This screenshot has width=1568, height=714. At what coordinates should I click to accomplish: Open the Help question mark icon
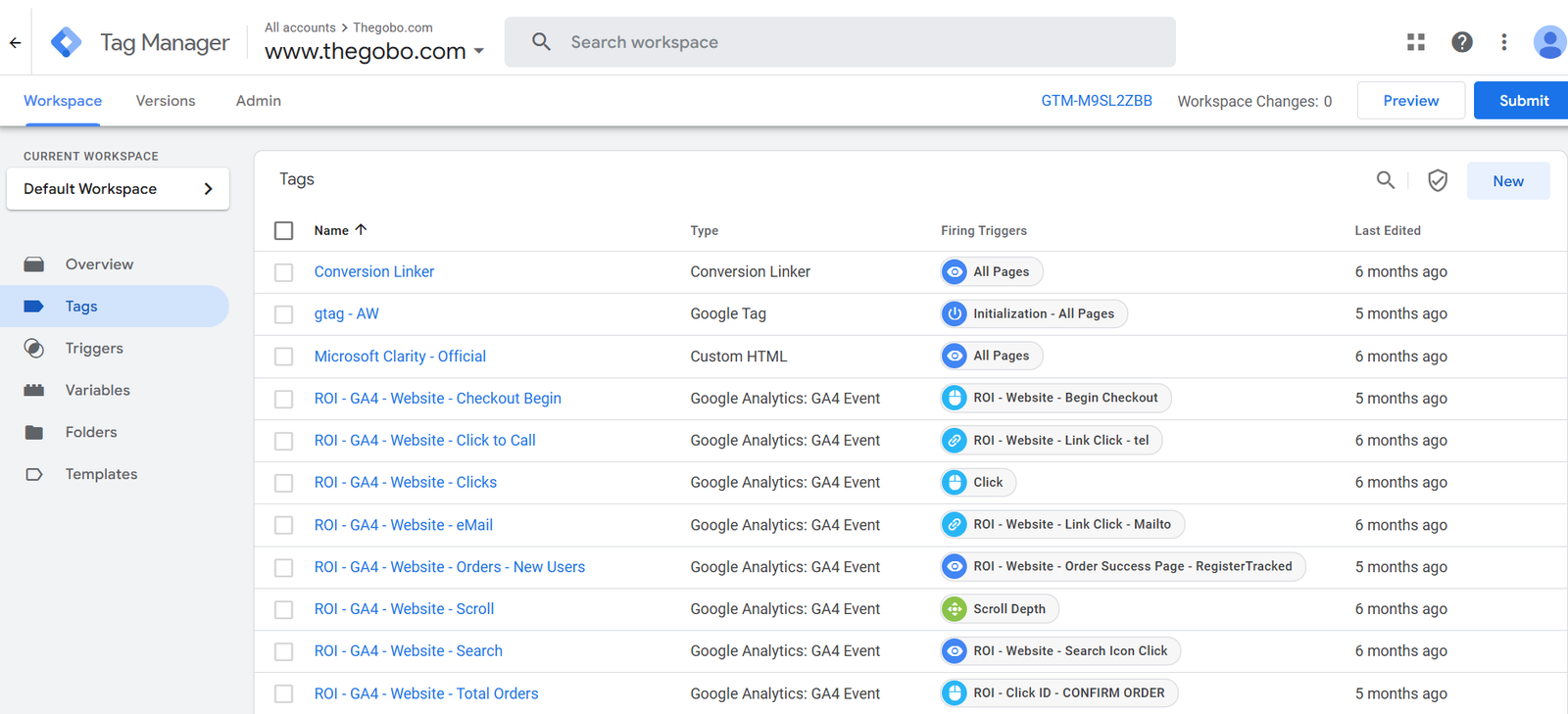pyautogui.click(x=1461, y=42)
